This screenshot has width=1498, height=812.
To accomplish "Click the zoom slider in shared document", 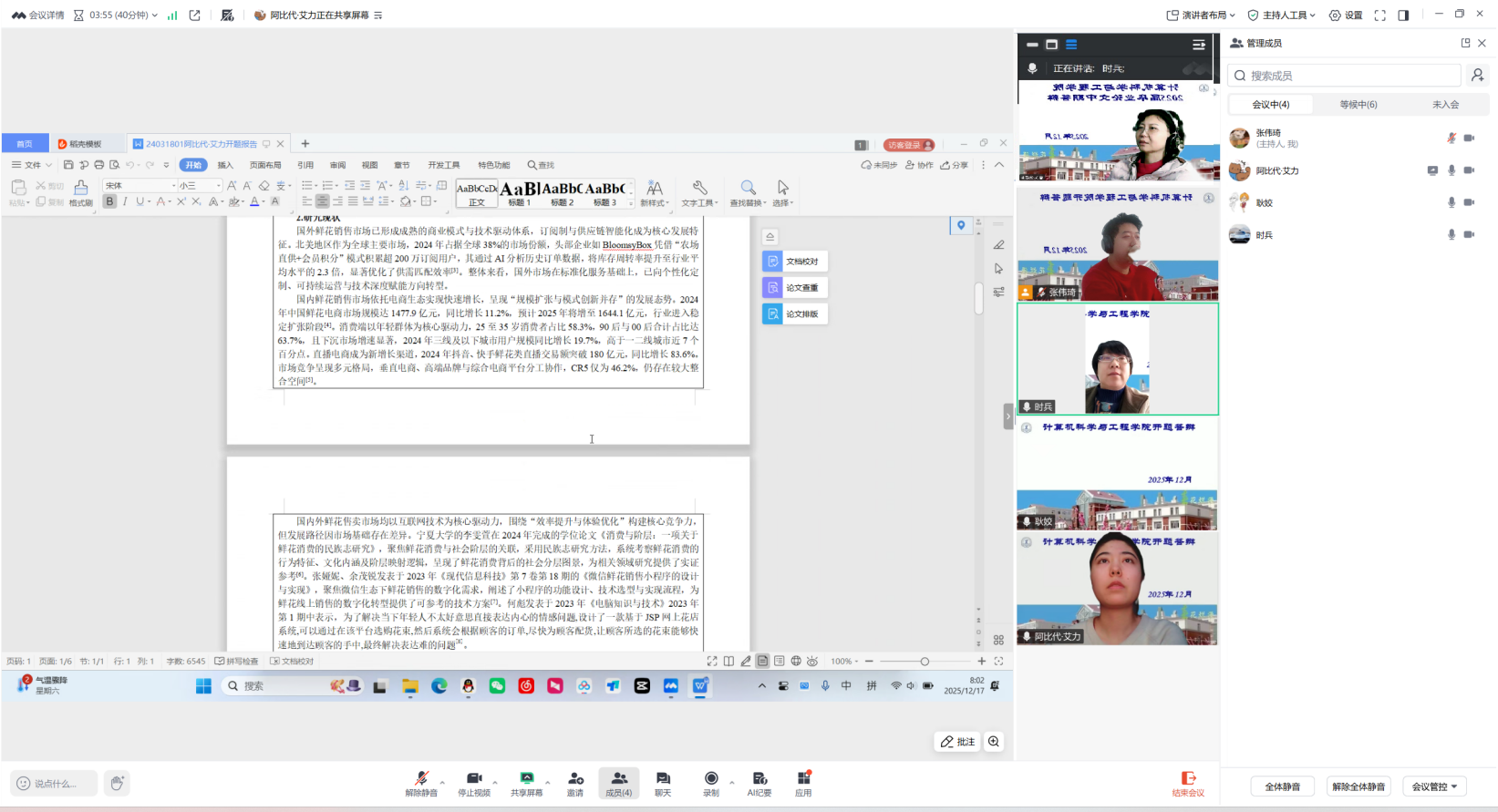I will click(925, 662).
